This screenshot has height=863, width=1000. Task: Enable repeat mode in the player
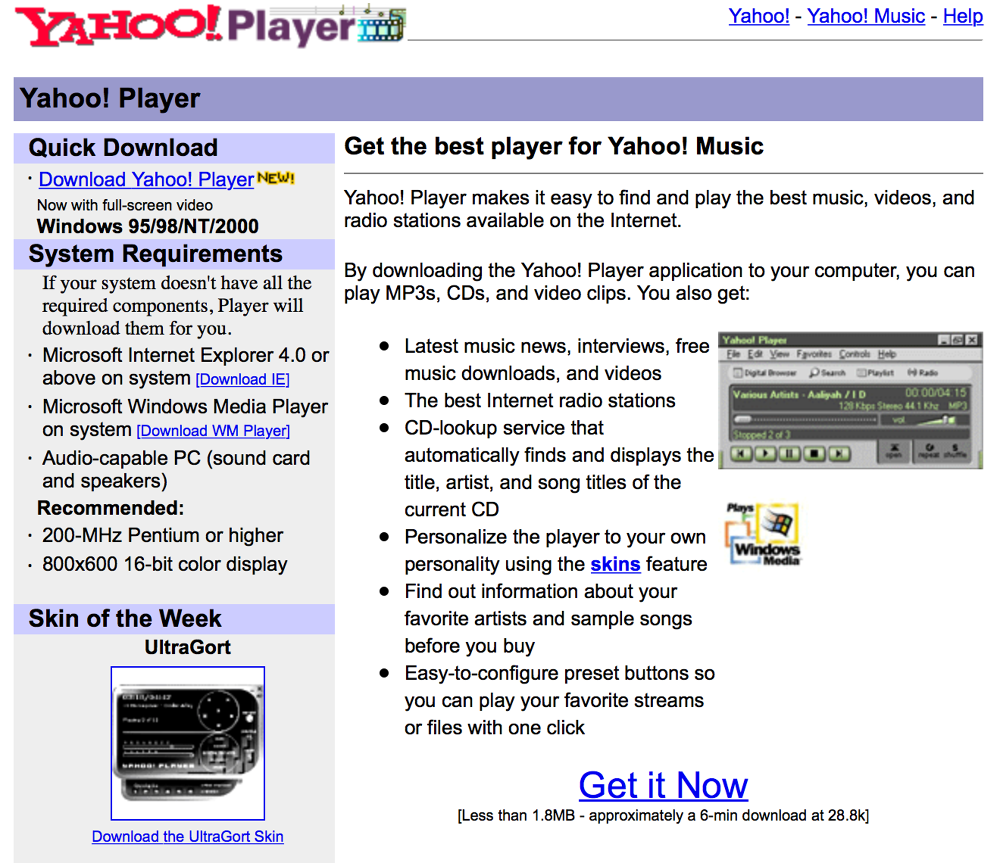930,450
